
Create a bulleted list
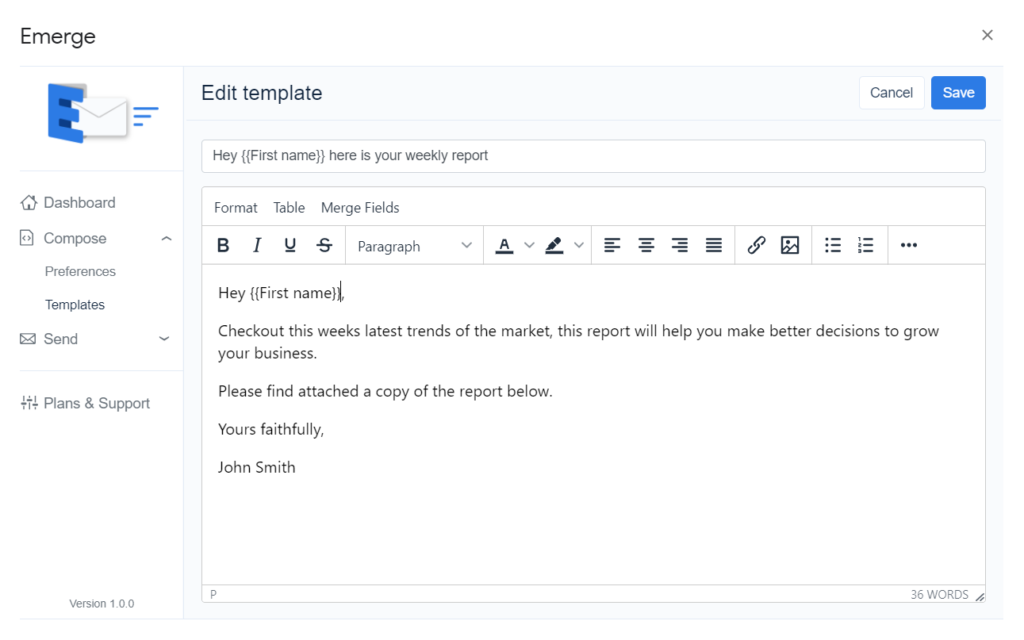click(x=833, y=246)
